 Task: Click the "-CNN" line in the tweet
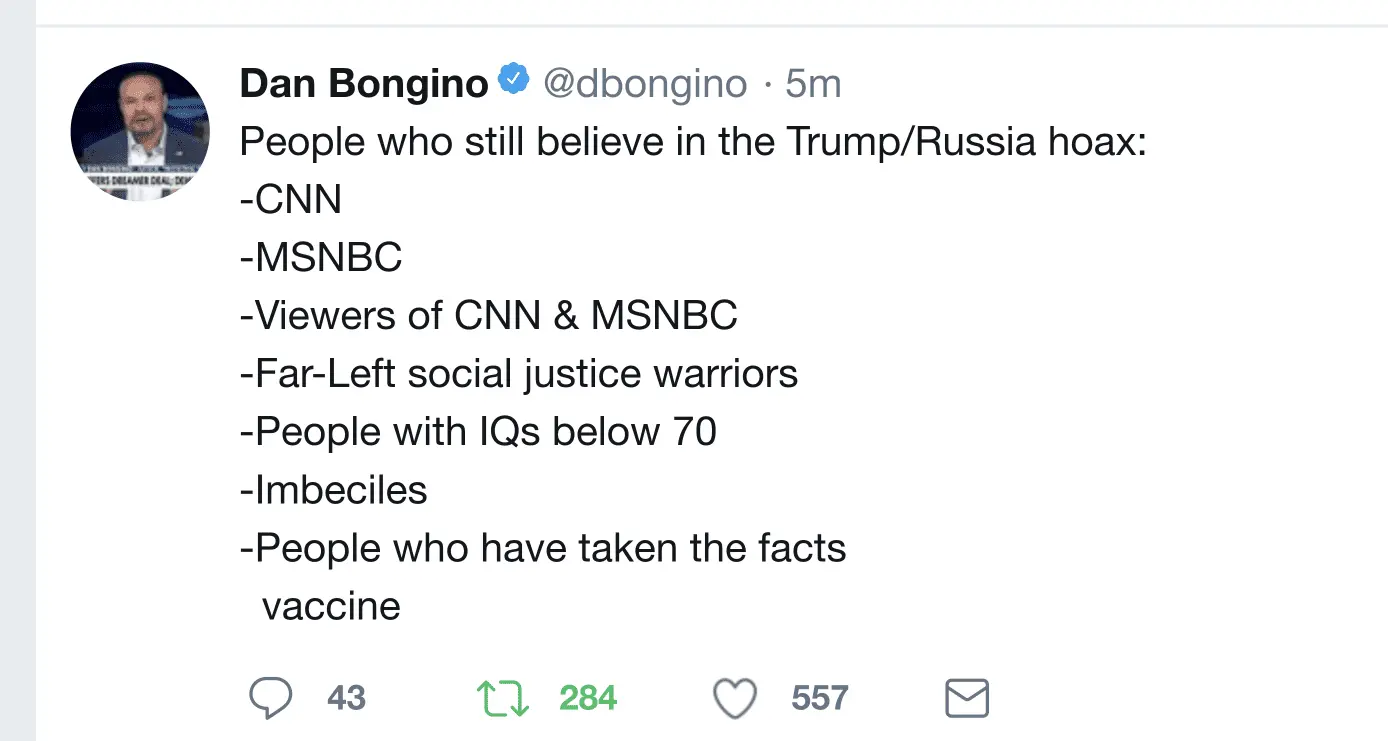click(x=291, y=200)
